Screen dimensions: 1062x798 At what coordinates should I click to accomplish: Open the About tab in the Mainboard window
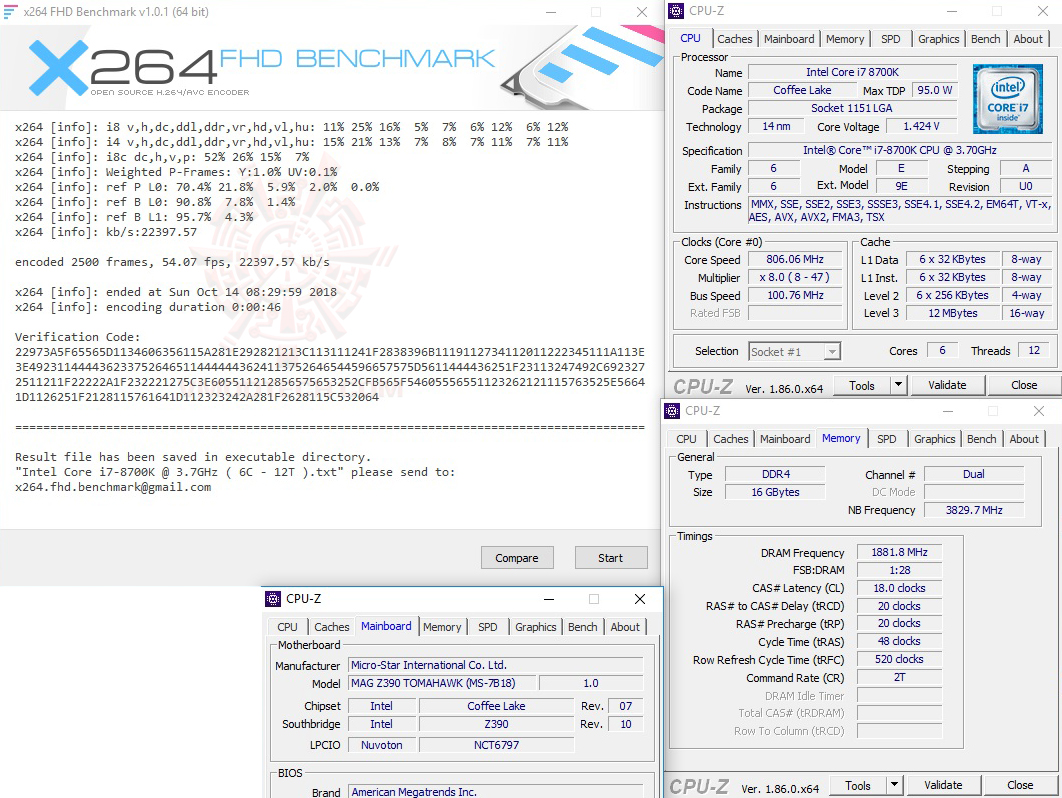(625, 627)
